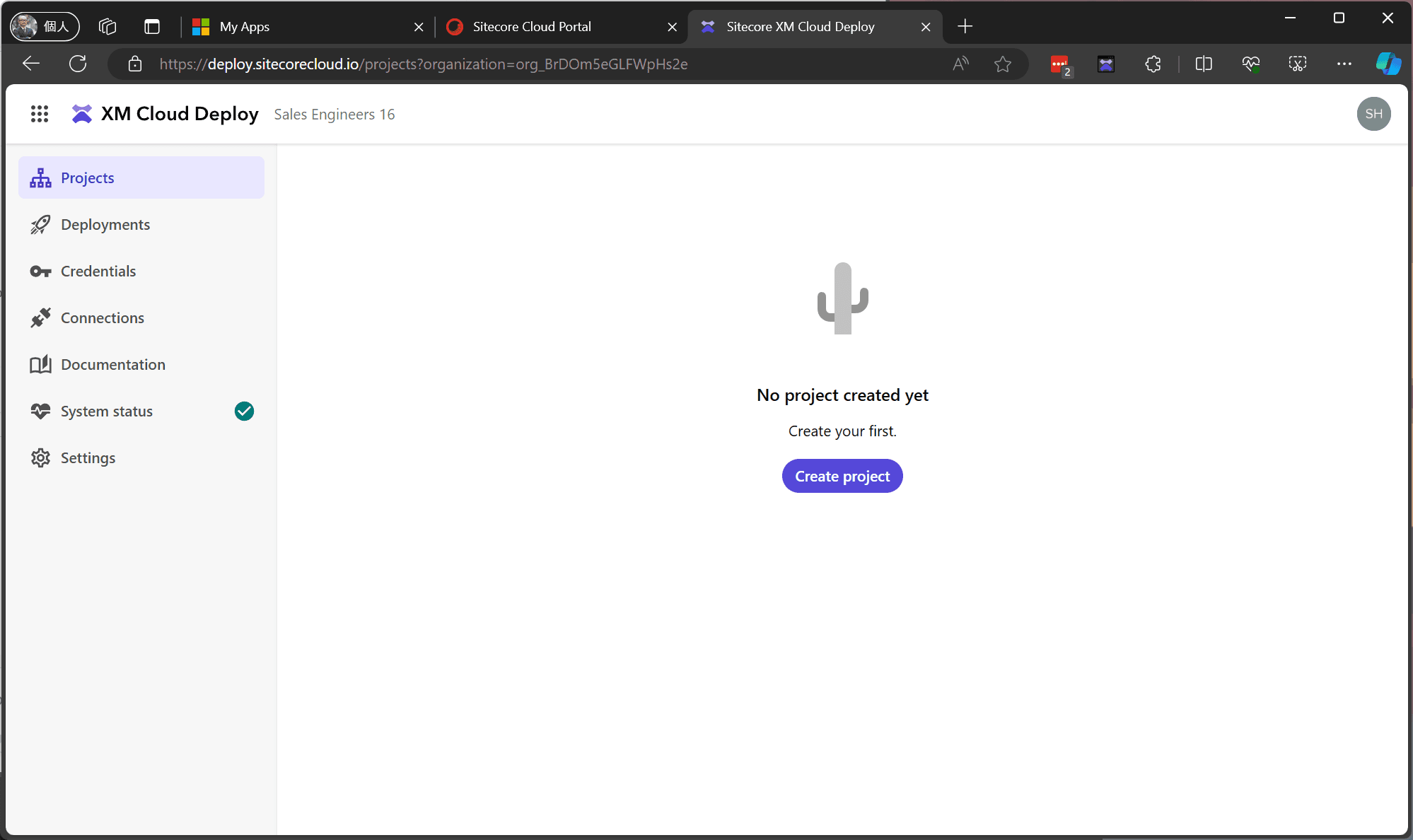1413x840 pixels.
Task: Open Documentation in the sidebar
Action: tap(113, 365)
